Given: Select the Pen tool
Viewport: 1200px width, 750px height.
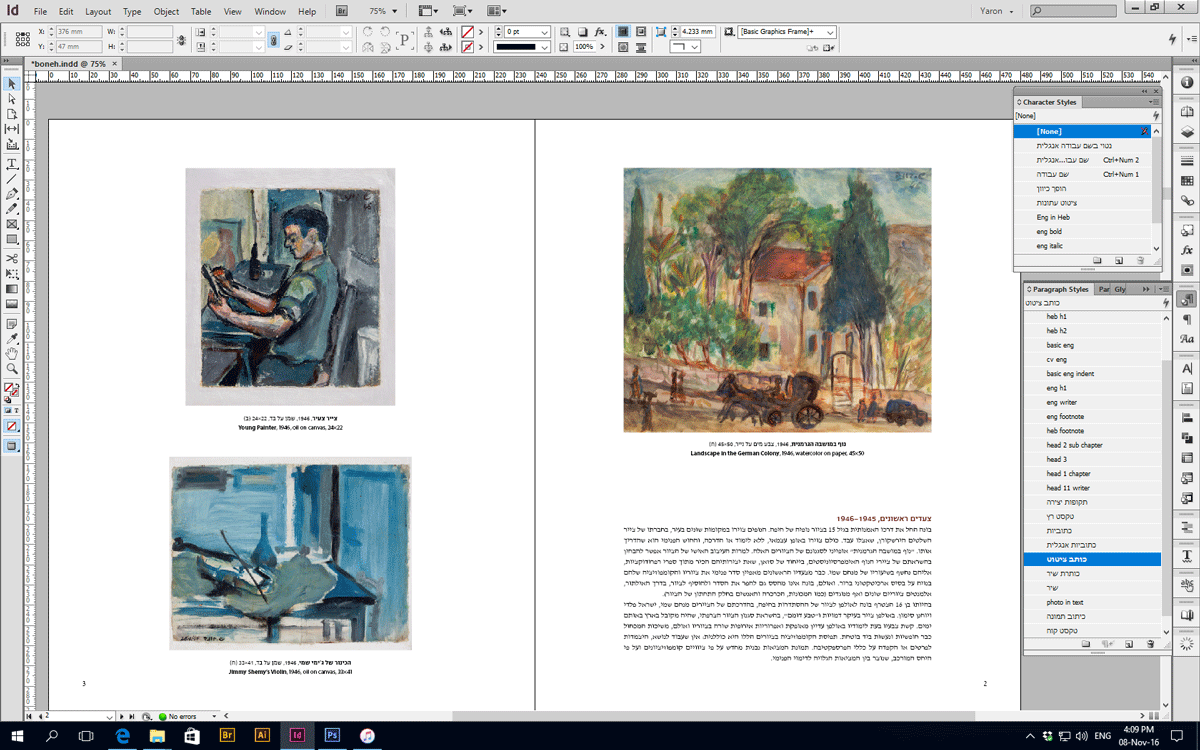Looking at the screenshot, I should pos(12,194).
